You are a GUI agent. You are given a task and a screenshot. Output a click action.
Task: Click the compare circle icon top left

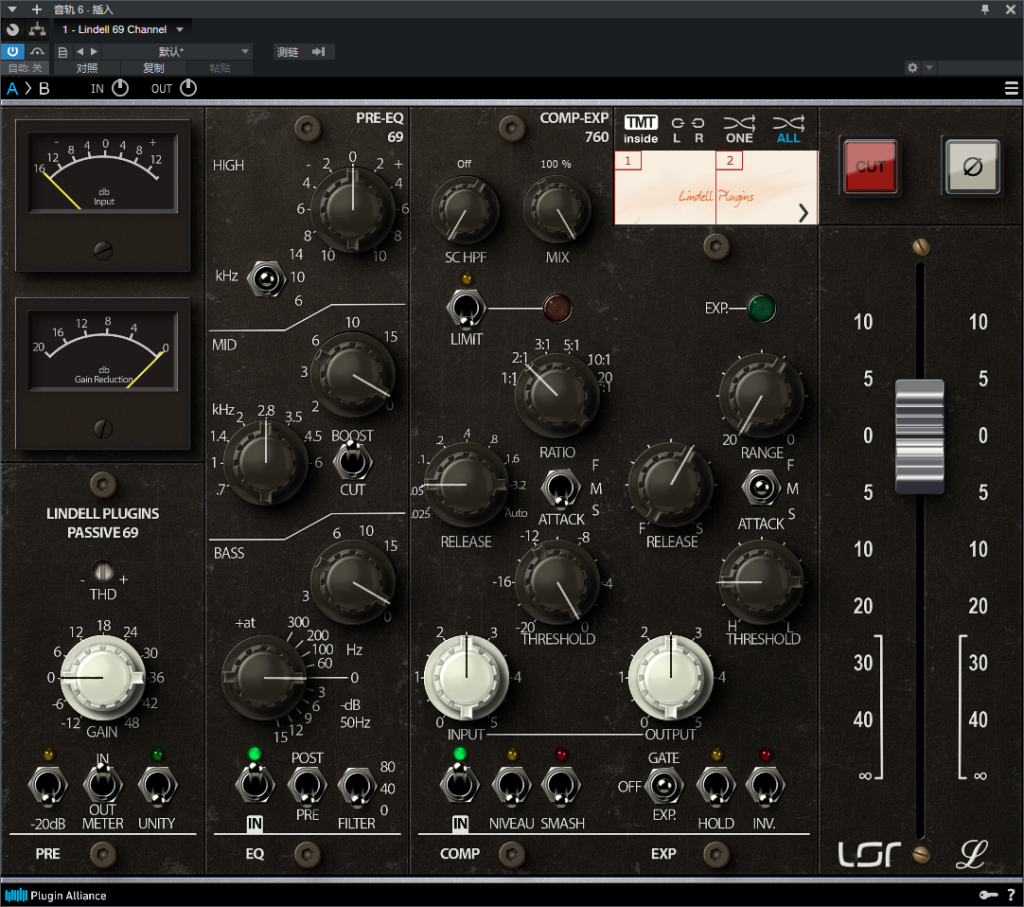click(12, 29)
